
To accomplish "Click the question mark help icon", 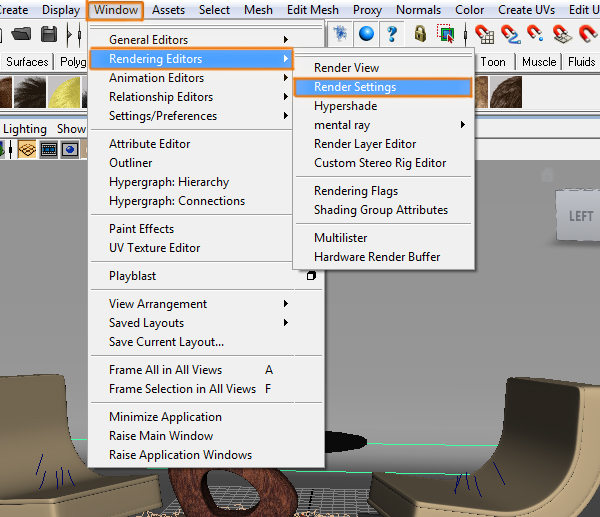I will coord(391,34).
